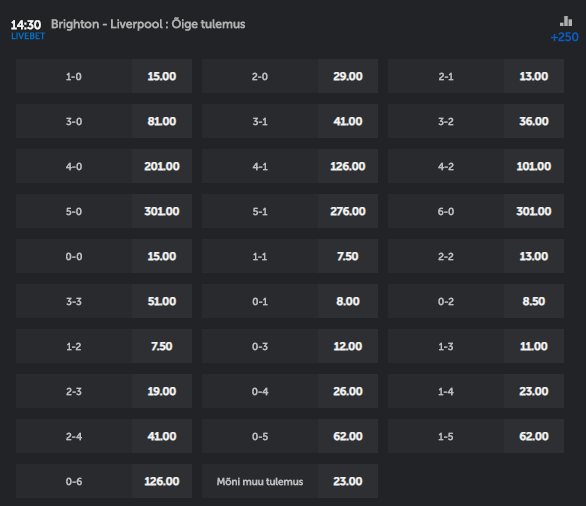Open the statistics bar chart icon
Viewport: 586px width, 506px height.
566,21
